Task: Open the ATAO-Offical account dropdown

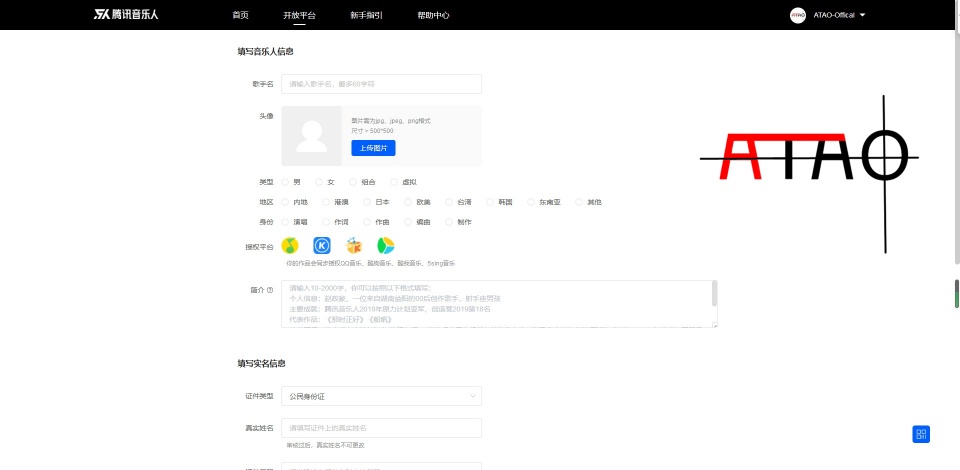Action: [839, 15]
